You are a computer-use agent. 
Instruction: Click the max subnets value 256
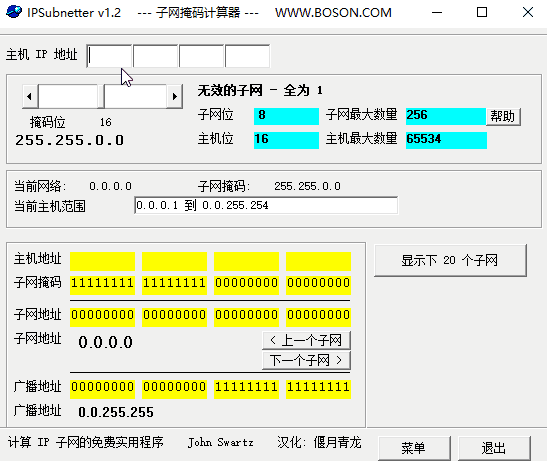(x=446, y=116)
